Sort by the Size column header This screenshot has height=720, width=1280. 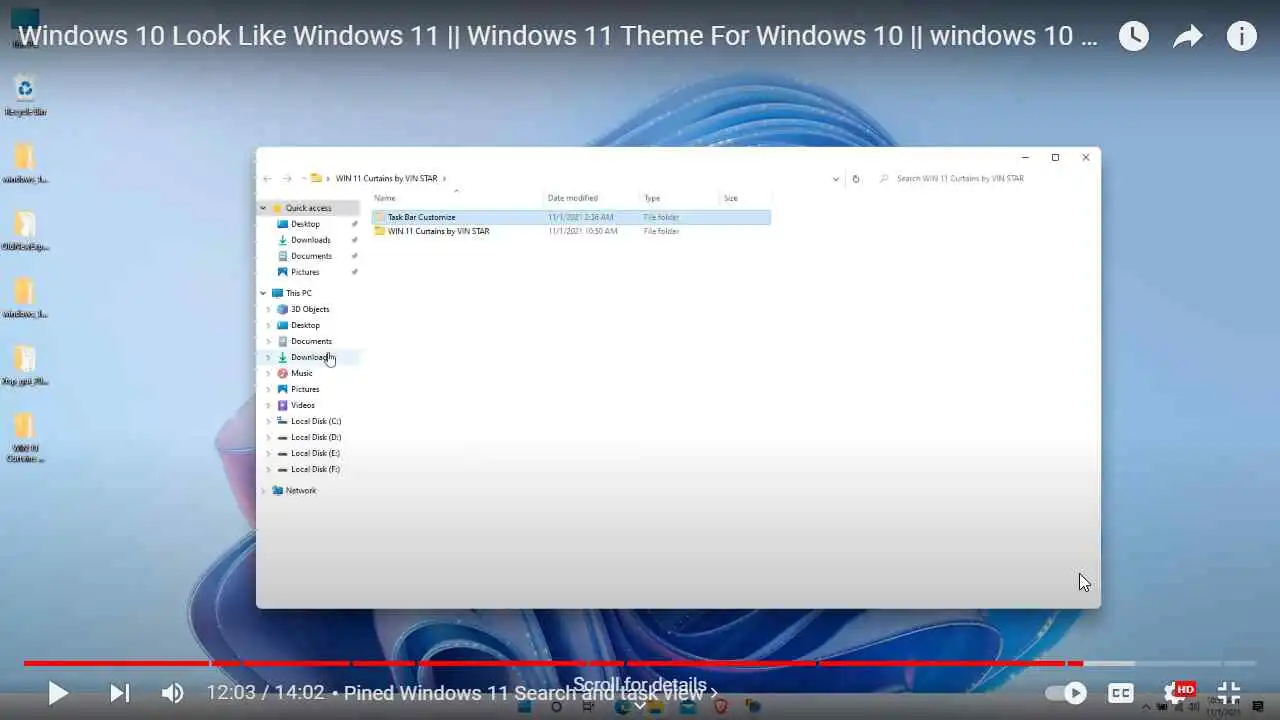tap(731, 198)
